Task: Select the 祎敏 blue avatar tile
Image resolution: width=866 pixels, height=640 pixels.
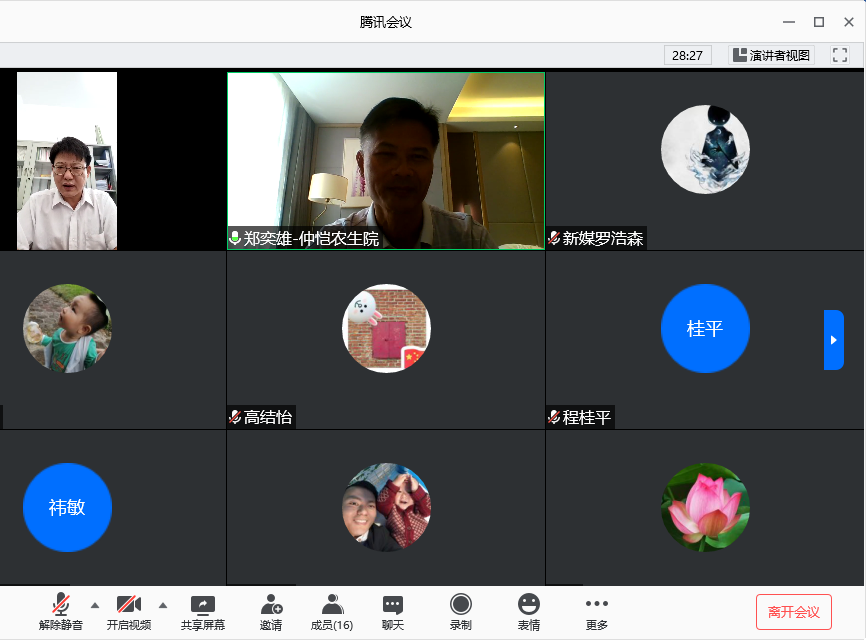Action: 67,507
